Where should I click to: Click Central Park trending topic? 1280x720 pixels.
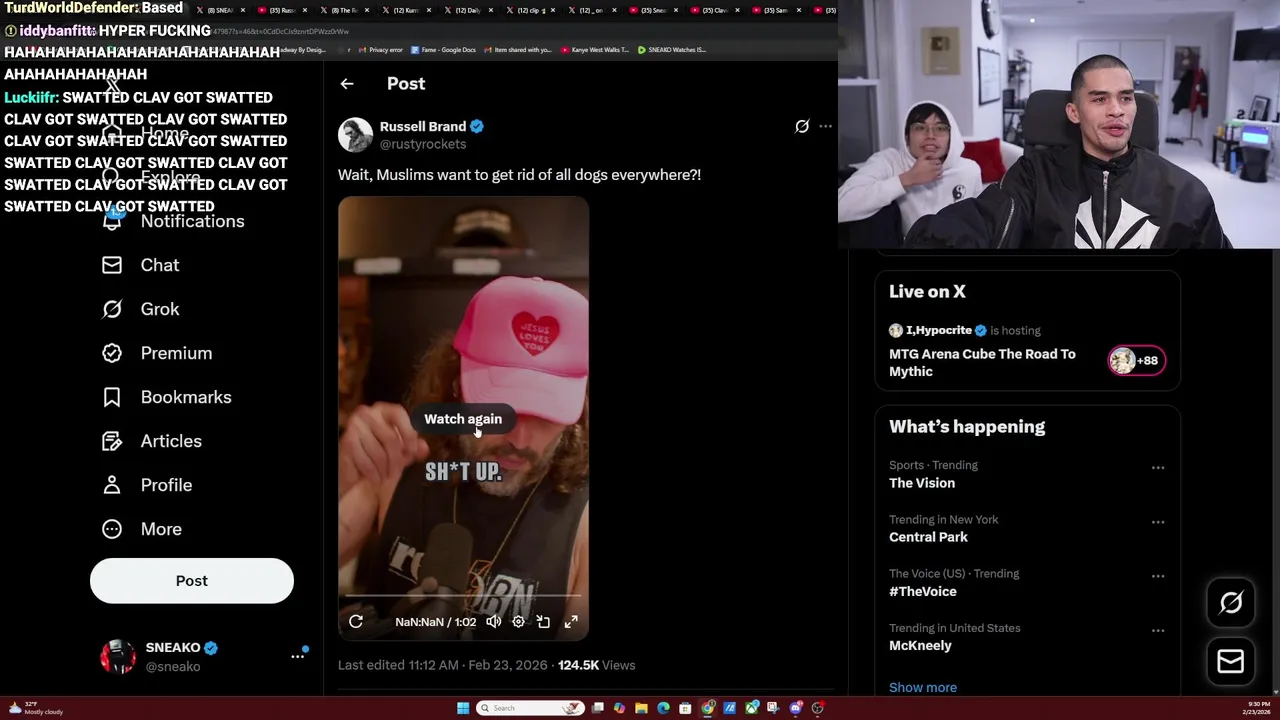[x=928, y=537]
